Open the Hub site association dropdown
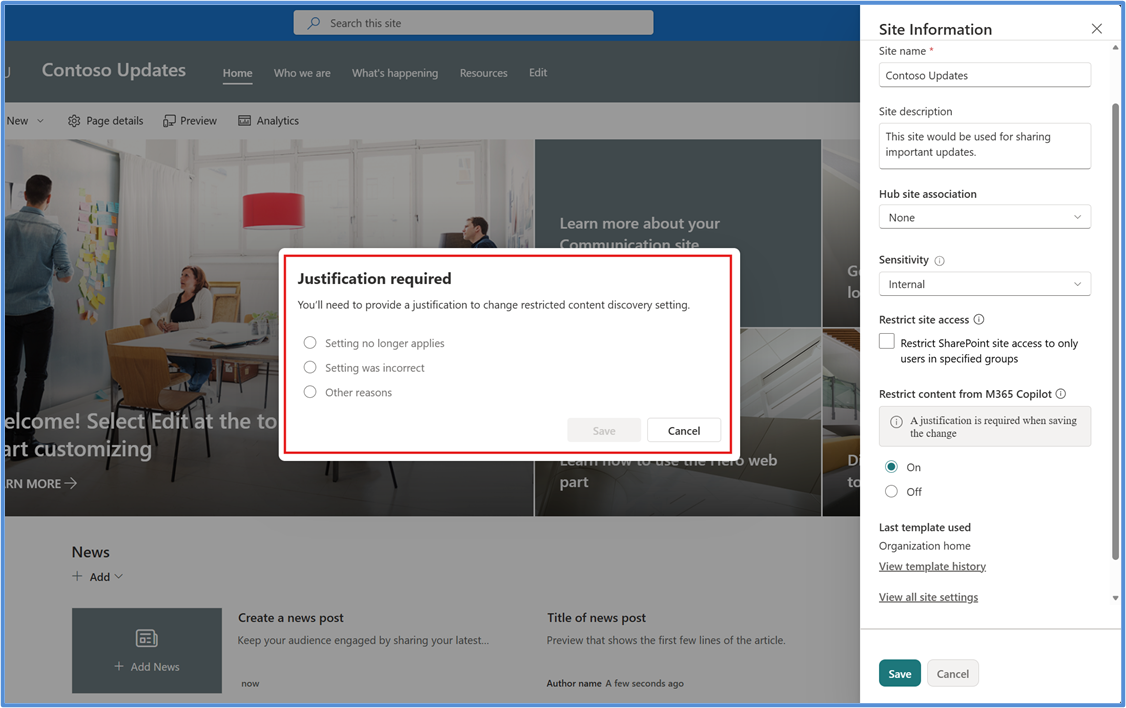 point(984,216)
